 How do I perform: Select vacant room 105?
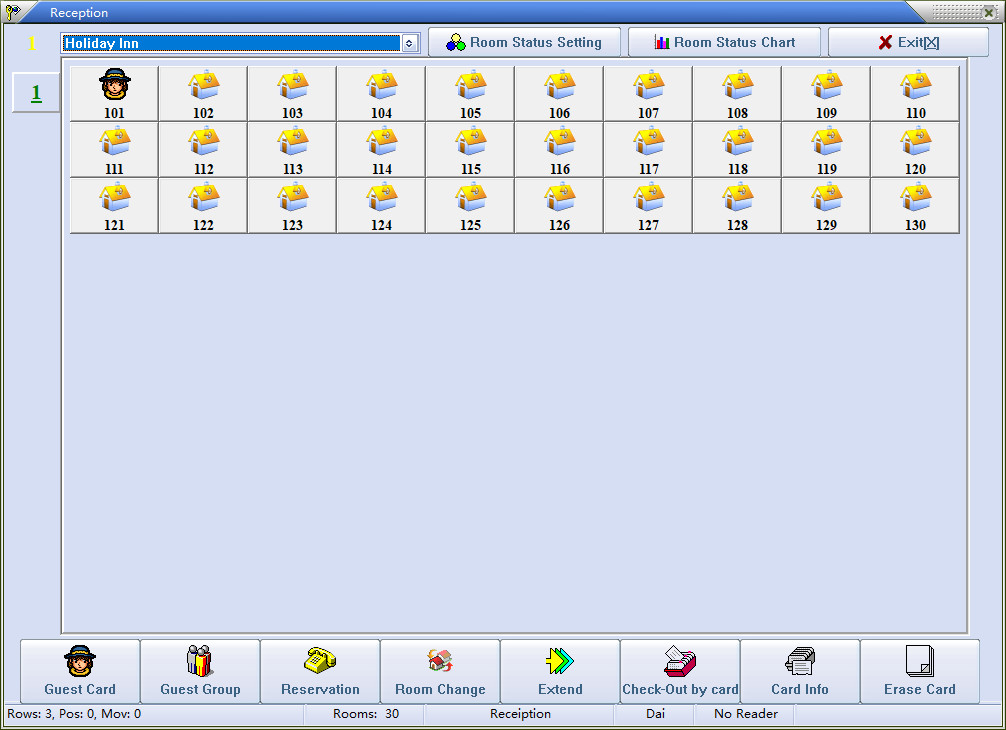(x=470, y=94)
